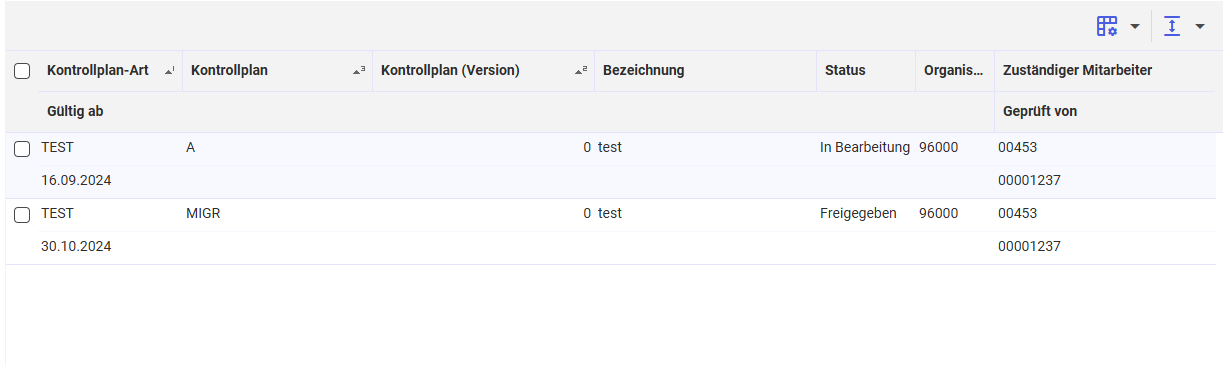Click the Gültig ab header

[x=75, y=111]
